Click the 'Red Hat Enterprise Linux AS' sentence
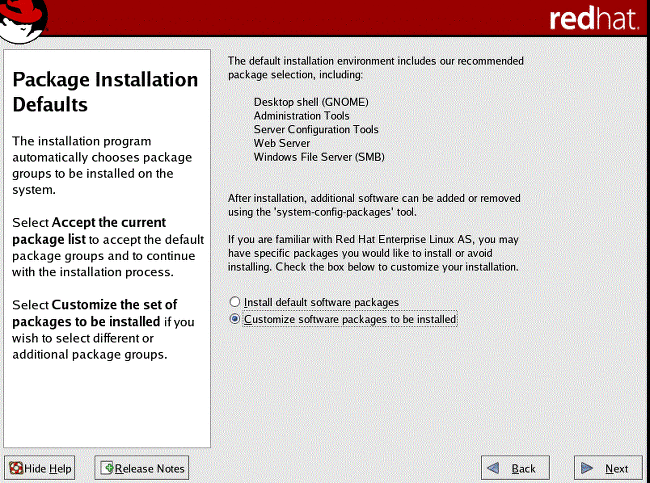650x483 pixels. click(x=373, y=253)
